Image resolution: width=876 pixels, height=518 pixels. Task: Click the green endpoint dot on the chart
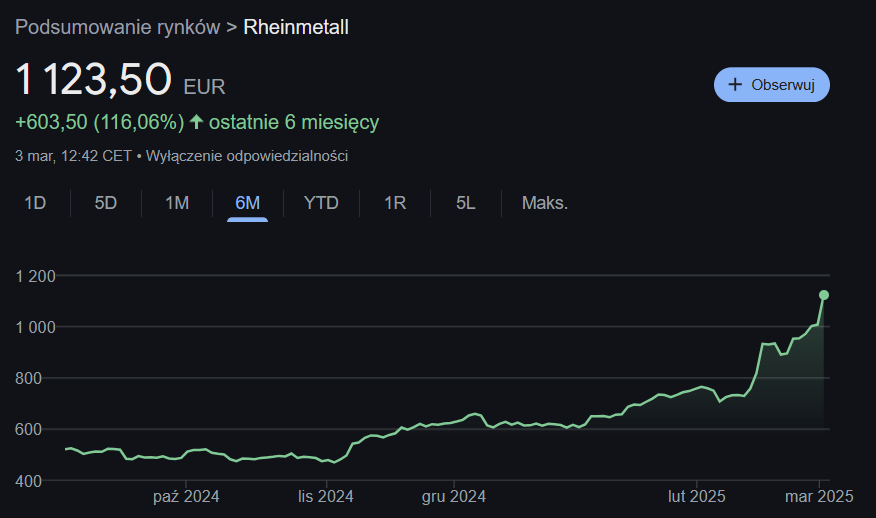coord(824,295)
